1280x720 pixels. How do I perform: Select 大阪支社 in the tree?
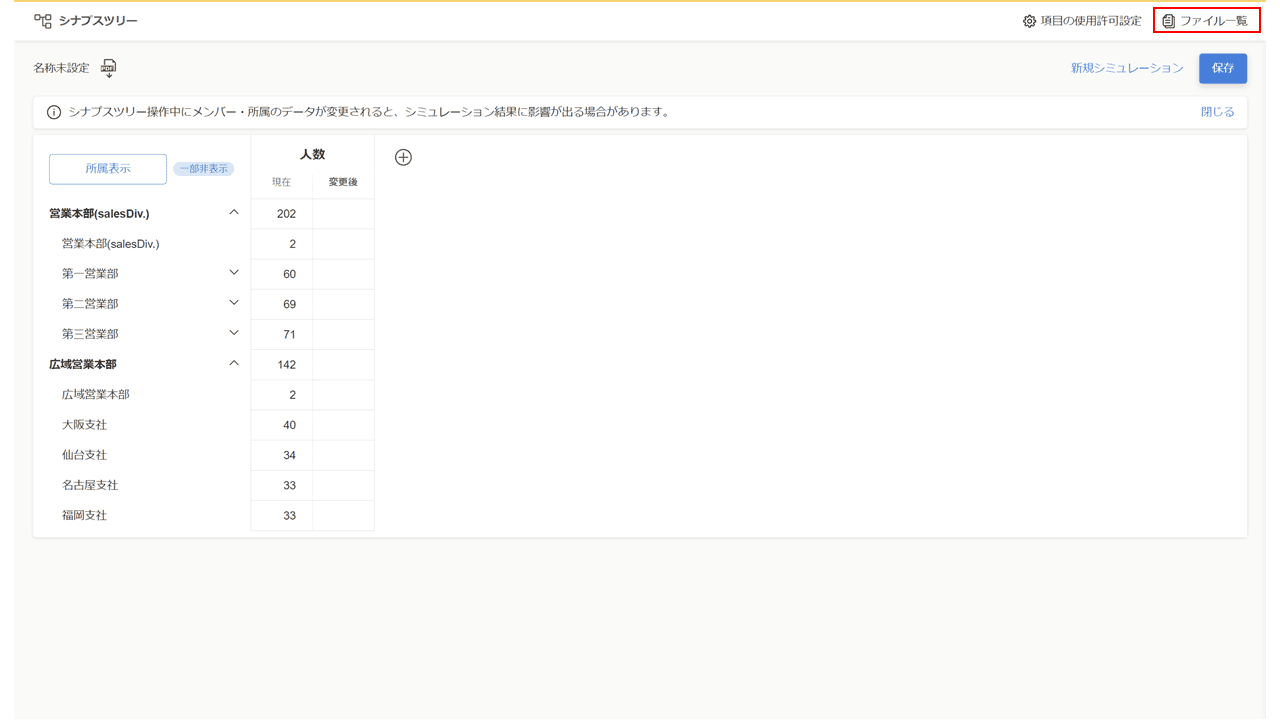click(x=84, y=425)
